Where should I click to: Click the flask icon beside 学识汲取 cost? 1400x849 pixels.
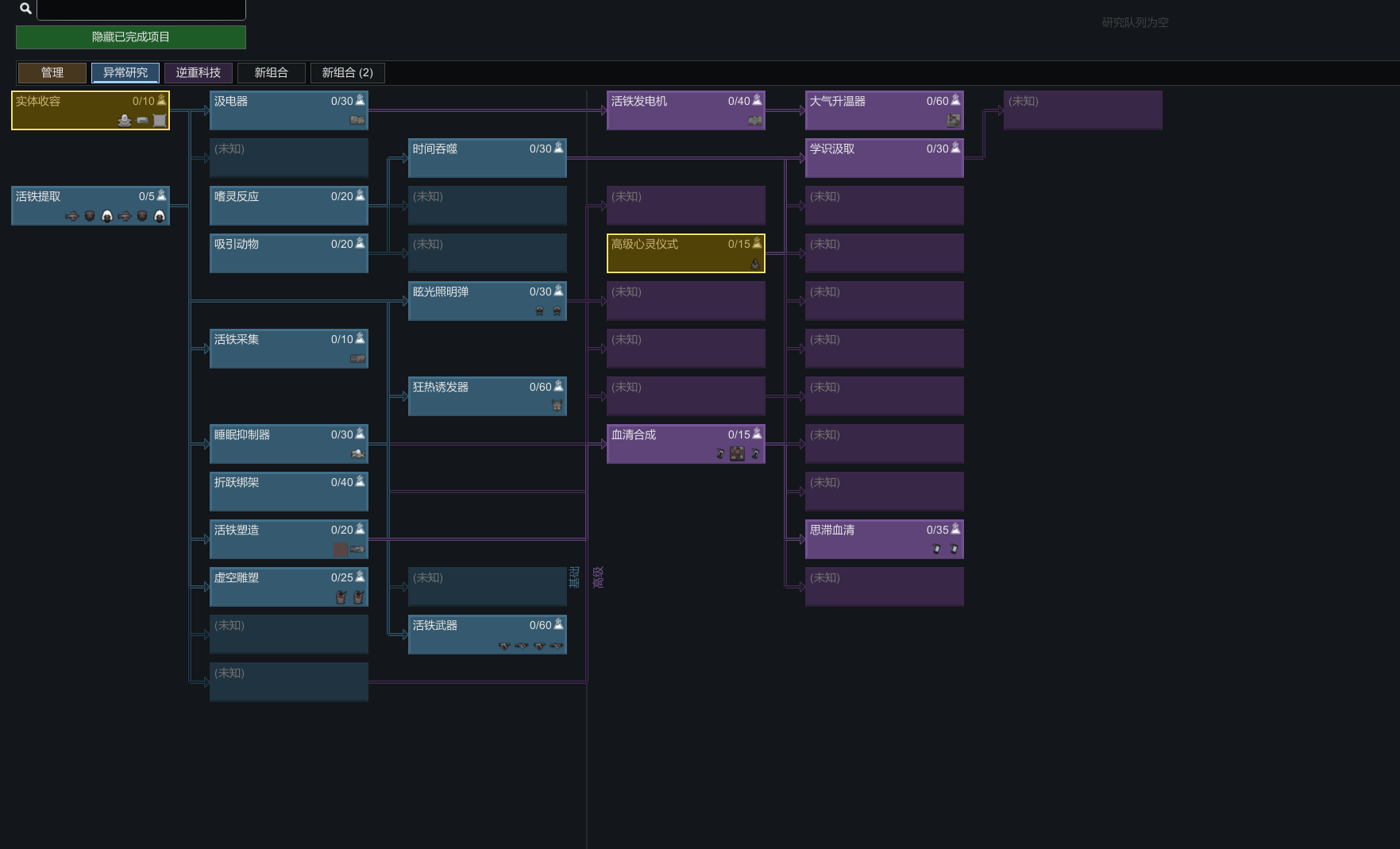point(955,148)
